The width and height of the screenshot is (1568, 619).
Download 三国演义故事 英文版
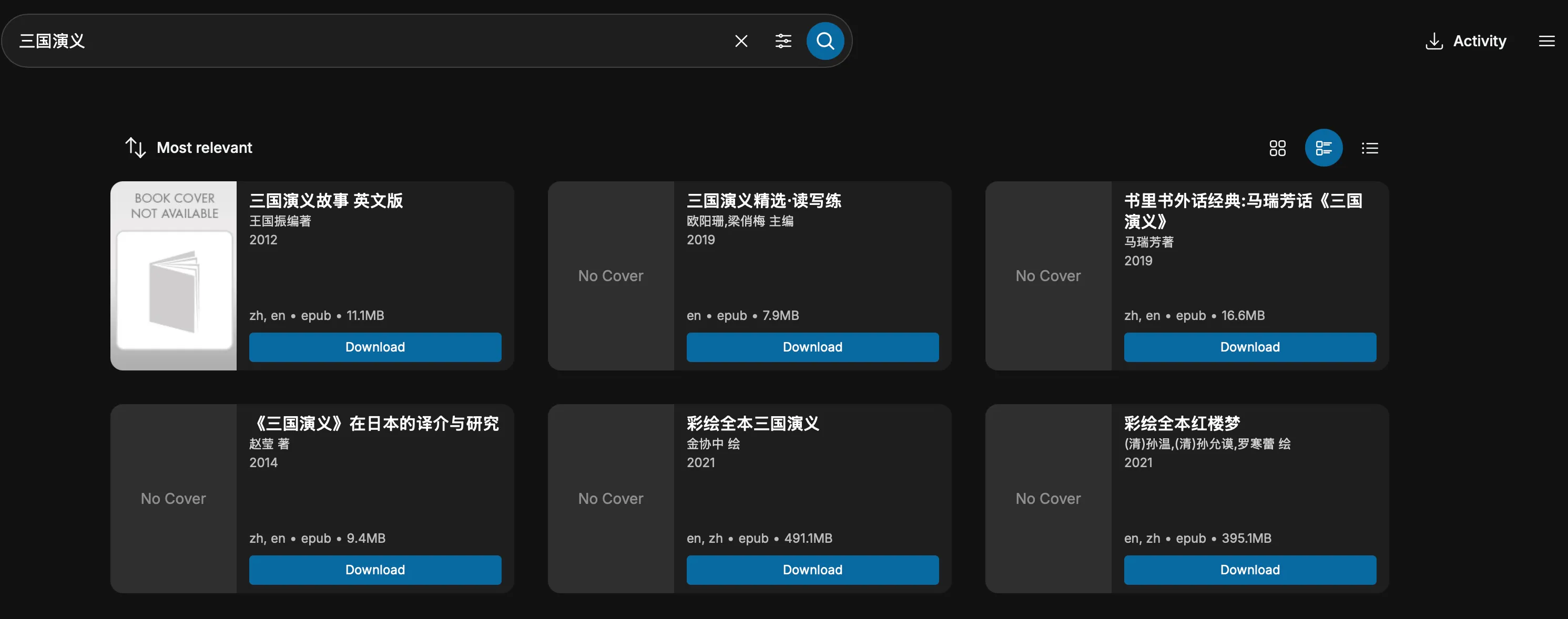pos(375,347)
